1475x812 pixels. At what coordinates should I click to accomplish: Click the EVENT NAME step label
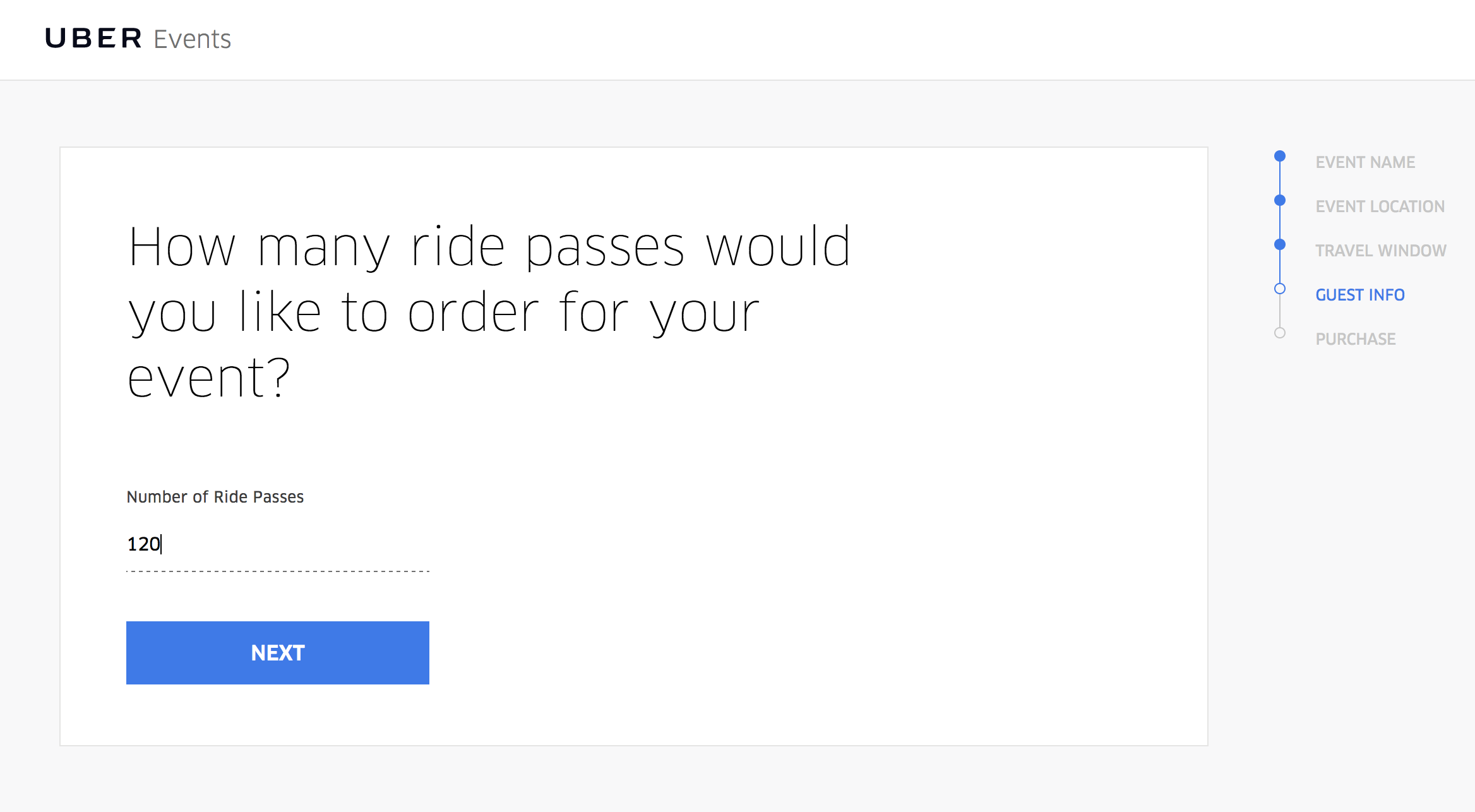coord(1365,162)
